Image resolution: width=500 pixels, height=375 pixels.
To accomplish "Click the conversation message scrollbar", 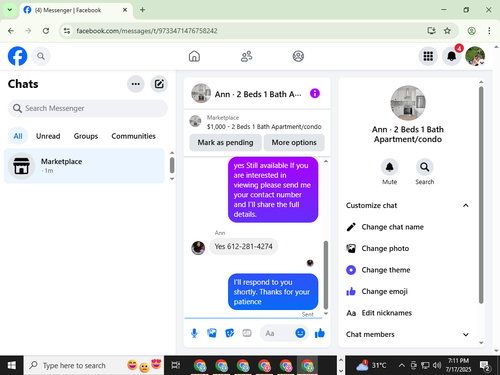I will [326, 275].
